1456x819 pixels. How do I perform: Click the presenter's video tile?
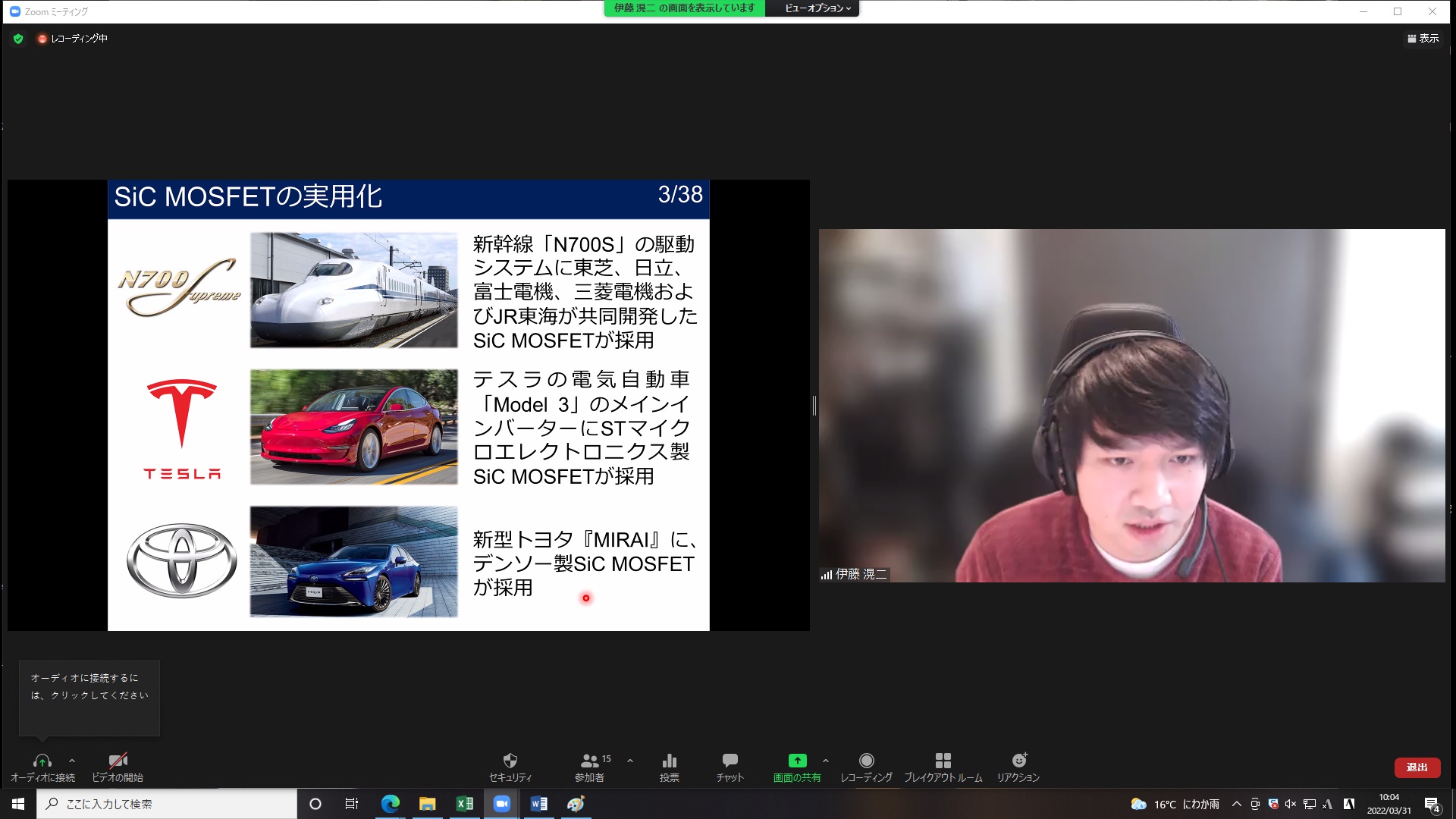1132,406
